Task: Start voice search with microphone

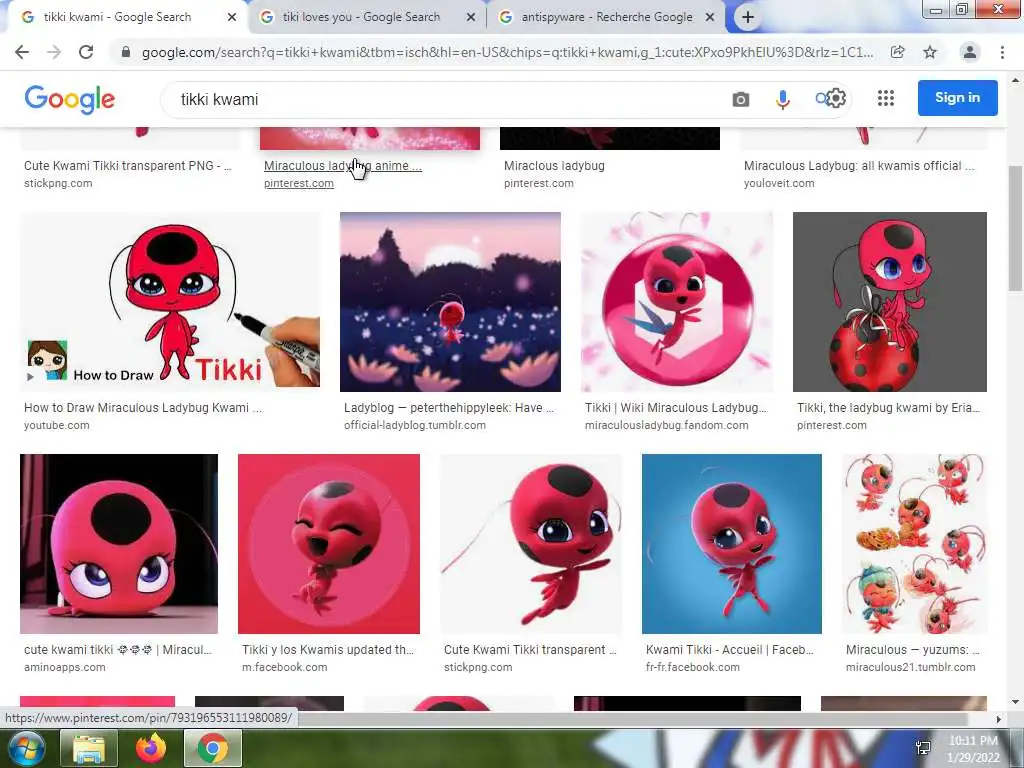Action: pyautogui.click(x=782, y=99)
